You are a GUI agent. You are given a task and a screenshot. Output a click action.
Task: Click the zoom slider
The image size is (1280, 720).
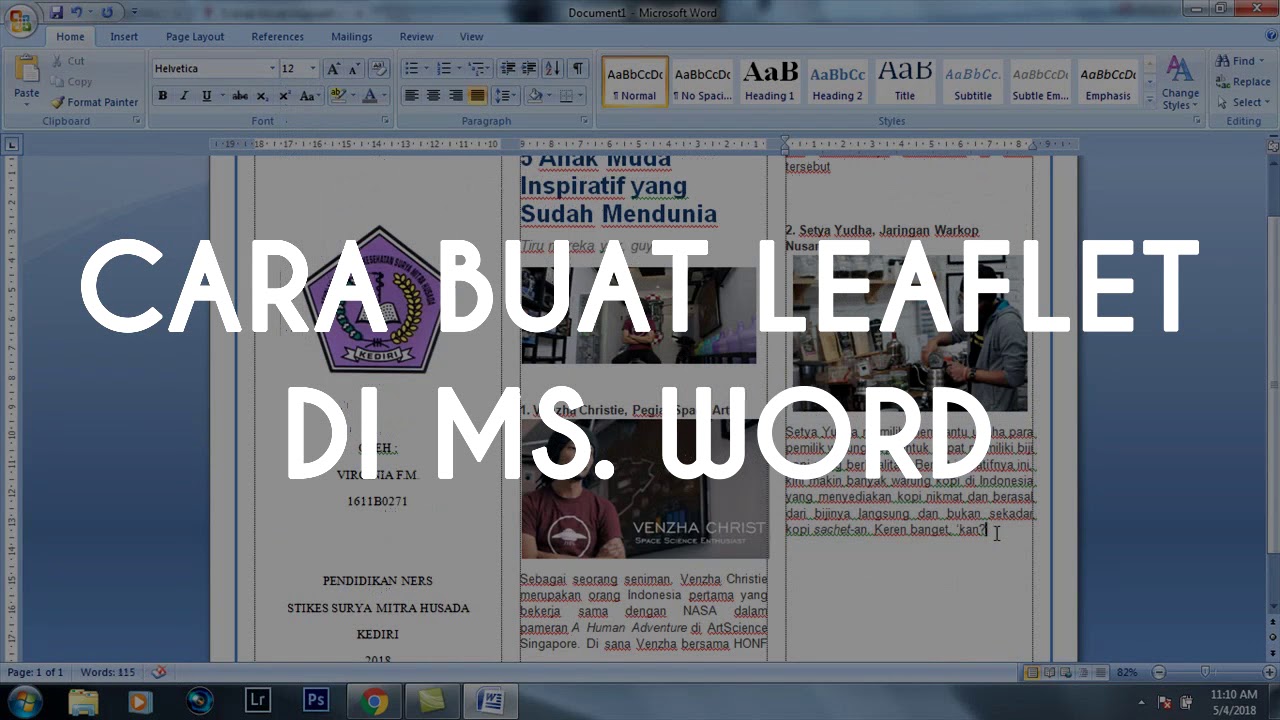tap(1205, 672)
